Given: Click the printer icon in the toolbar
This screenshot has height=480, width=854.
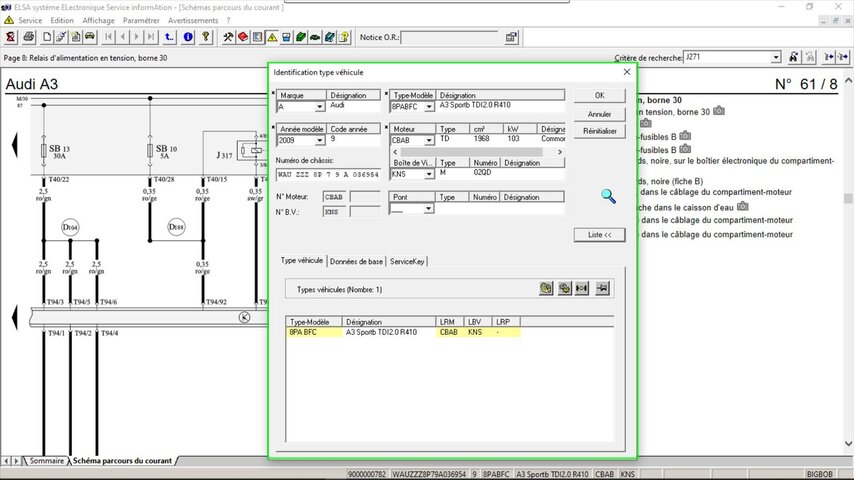Looking at the screenshot, I should click(29, 37).
